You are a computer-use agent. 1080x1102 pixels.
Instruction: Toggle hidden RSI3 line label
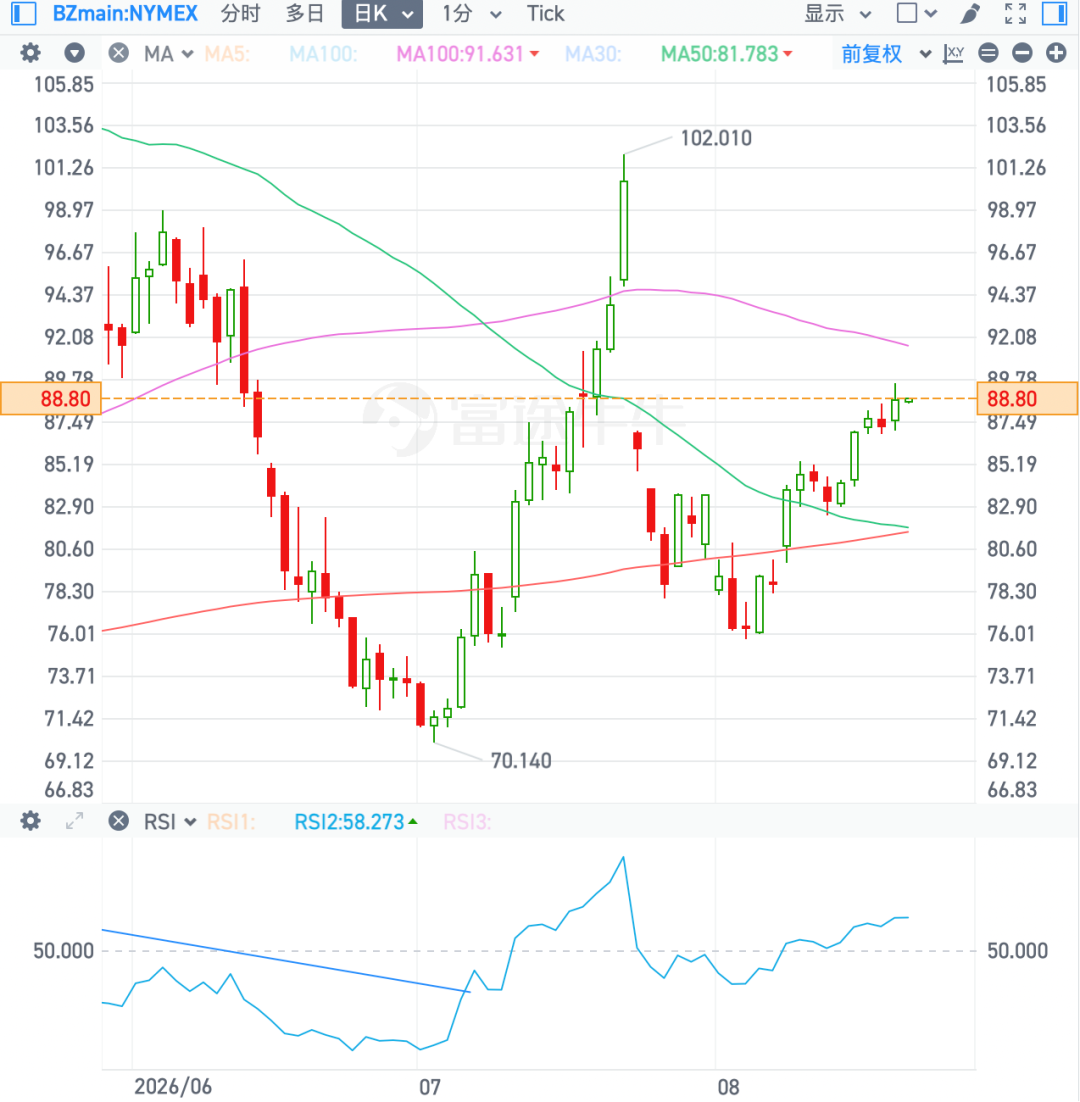coord(467,822)
